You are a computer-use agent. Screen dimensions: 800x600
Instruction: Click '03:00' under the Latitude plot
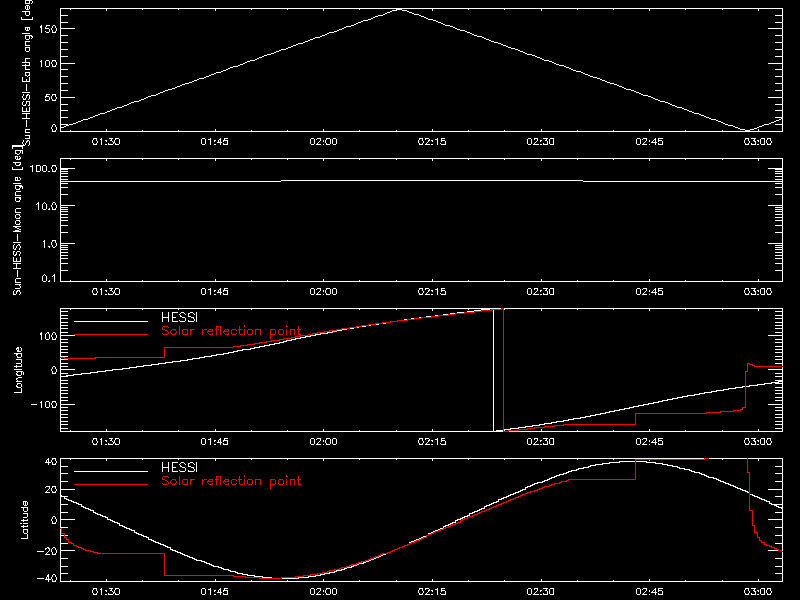coord(758,591)
